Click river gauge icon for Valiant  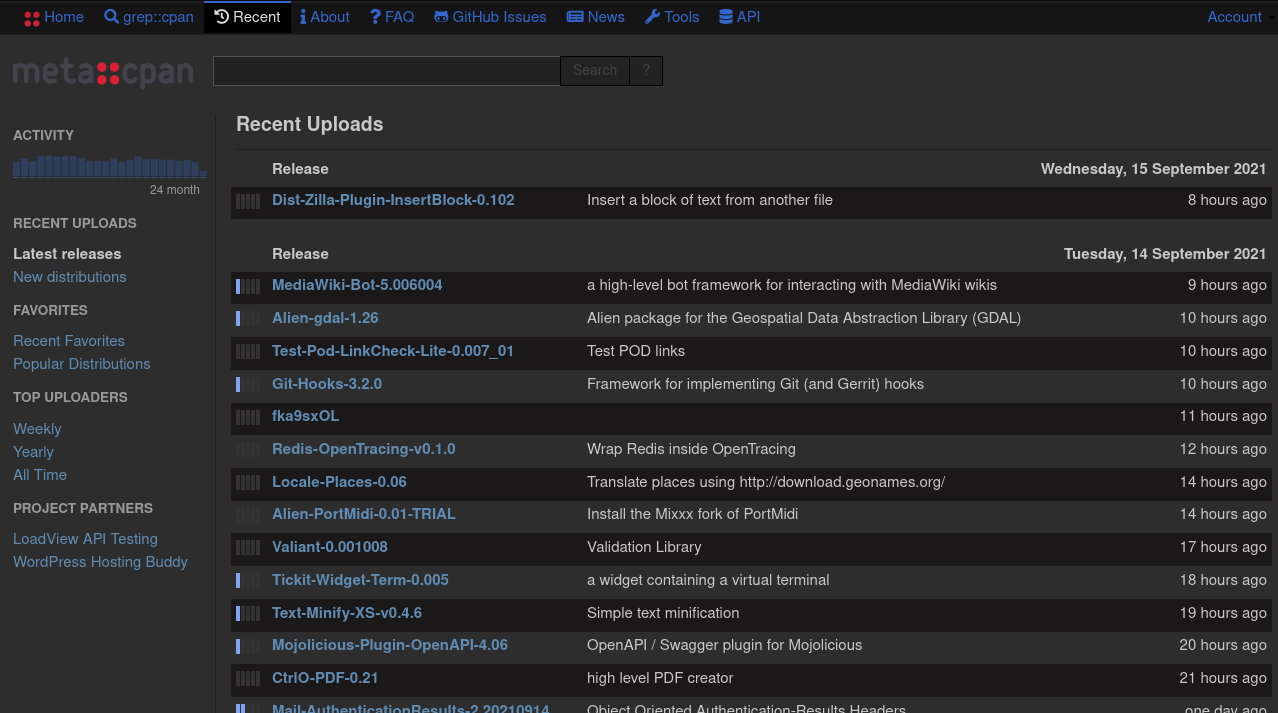[248, 548]
